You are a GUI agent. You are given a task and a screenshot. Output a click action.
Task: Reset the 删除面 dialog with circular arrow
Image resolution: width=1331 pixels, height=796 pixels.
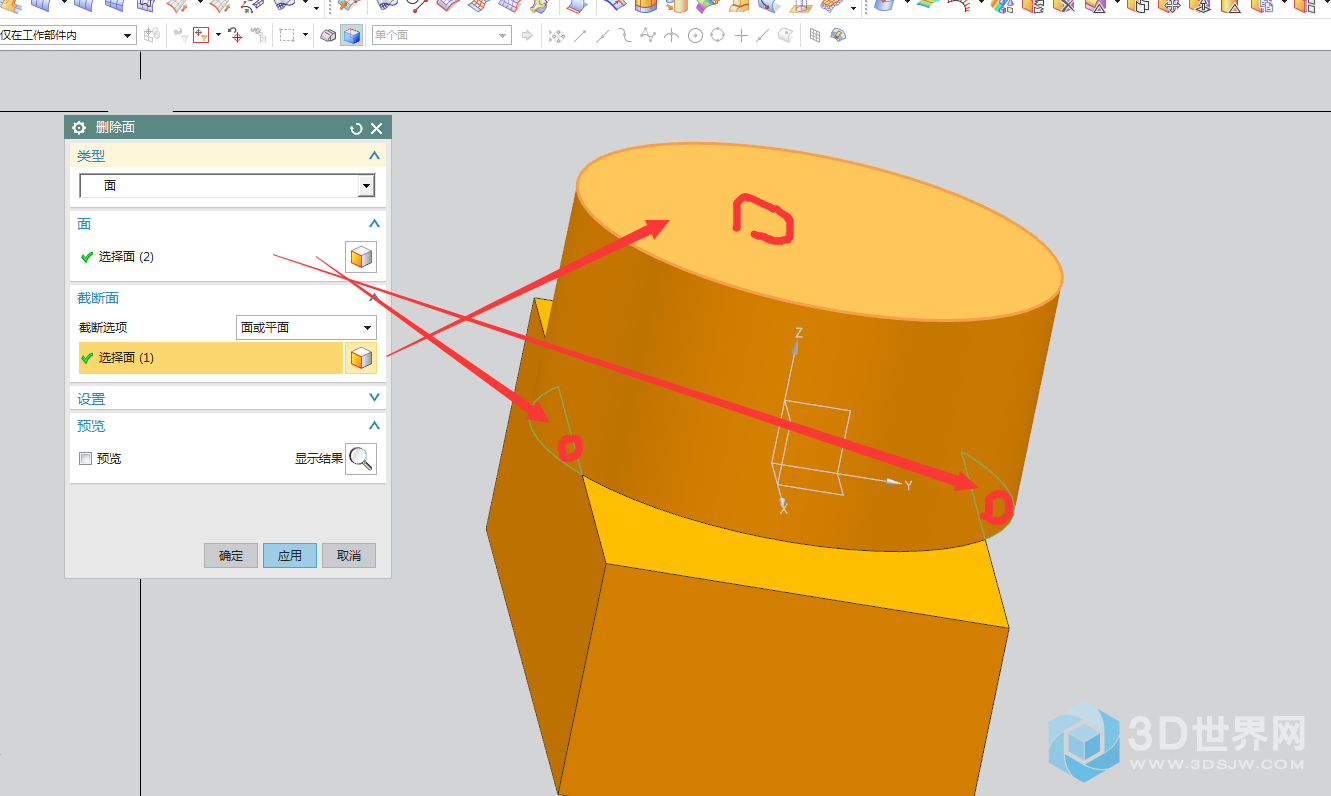coord(357,128)
